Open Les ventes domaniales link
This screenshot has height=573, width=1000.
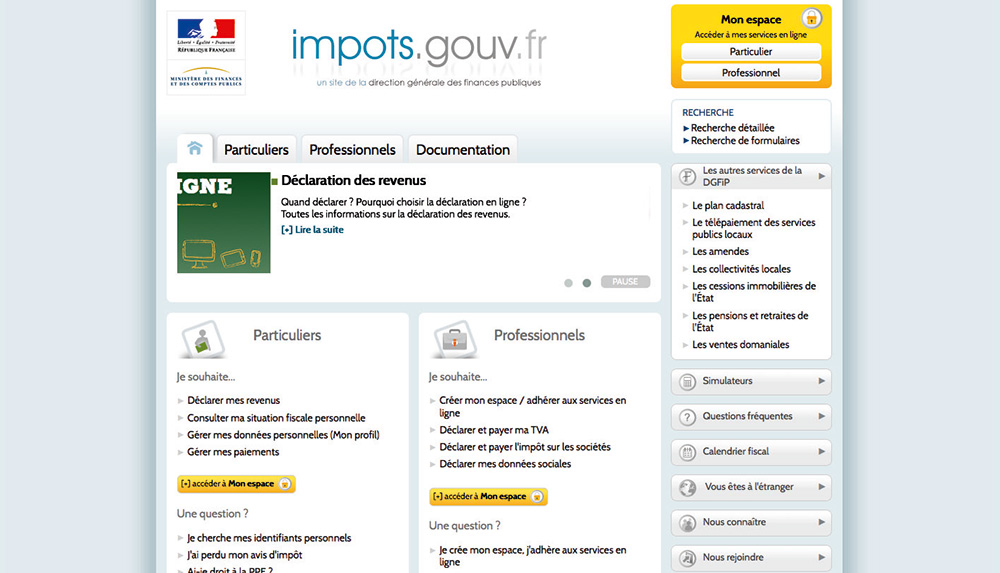740,345
